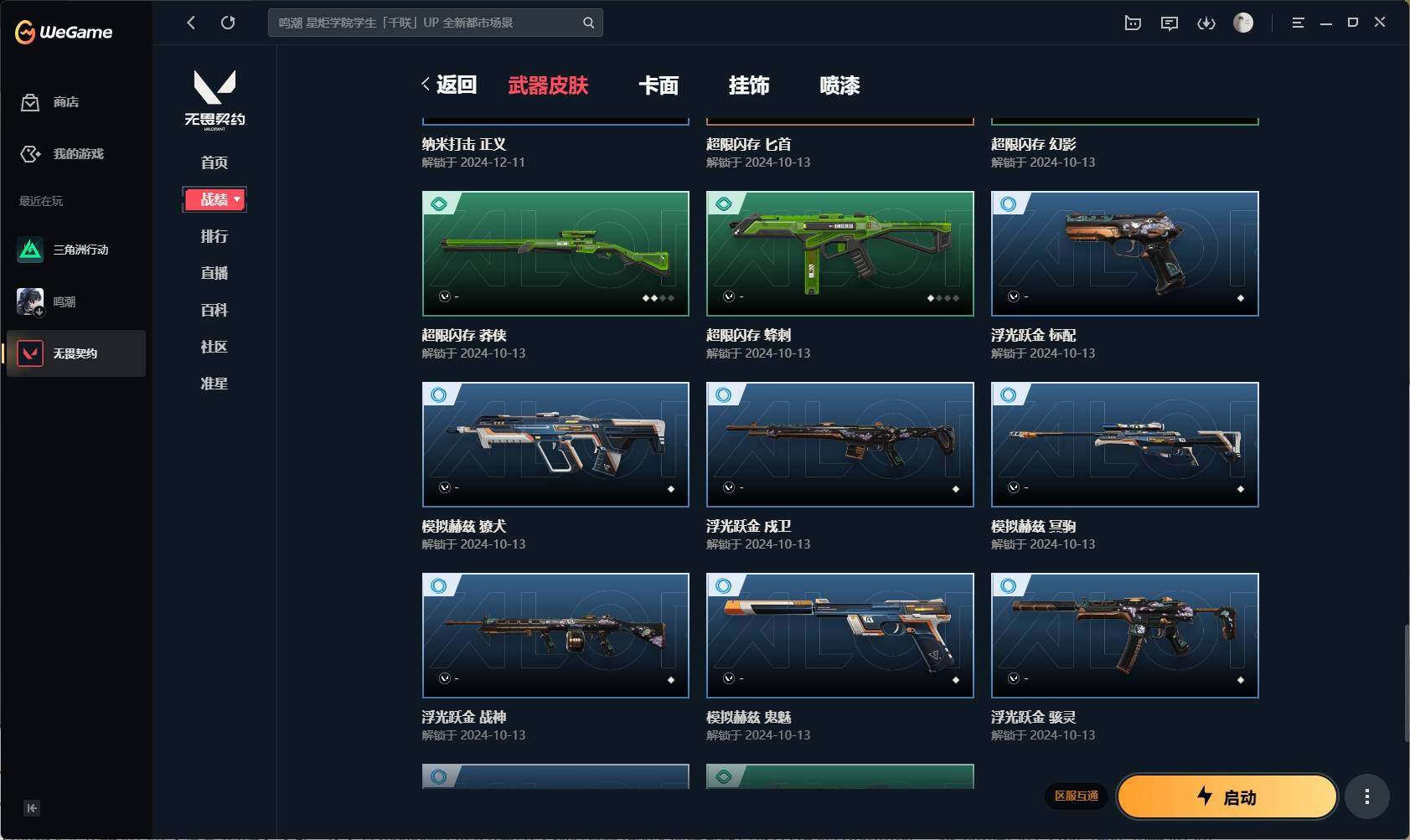The image size is (1410, 840).
Task: Open 百科 in the Valorant nav
Action: click(214, 310)
